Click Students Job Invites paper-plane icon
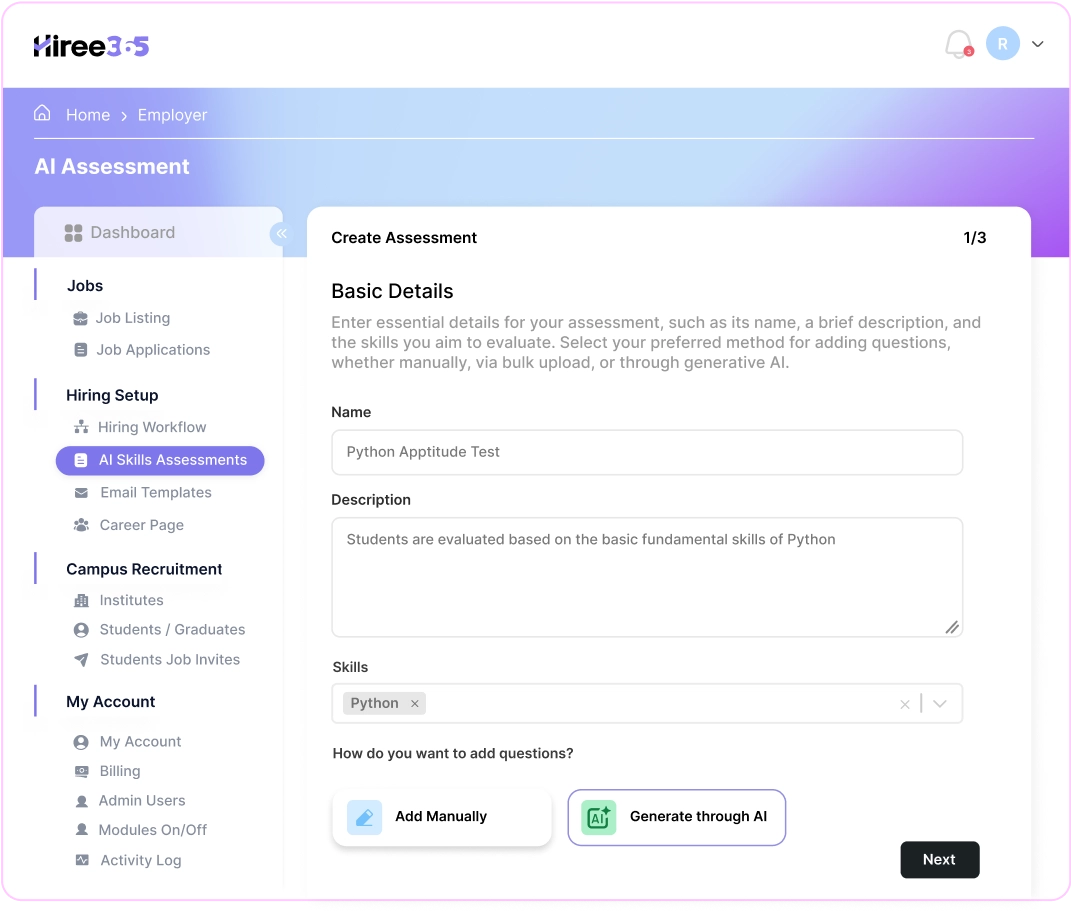 click(x=81, y=660)
